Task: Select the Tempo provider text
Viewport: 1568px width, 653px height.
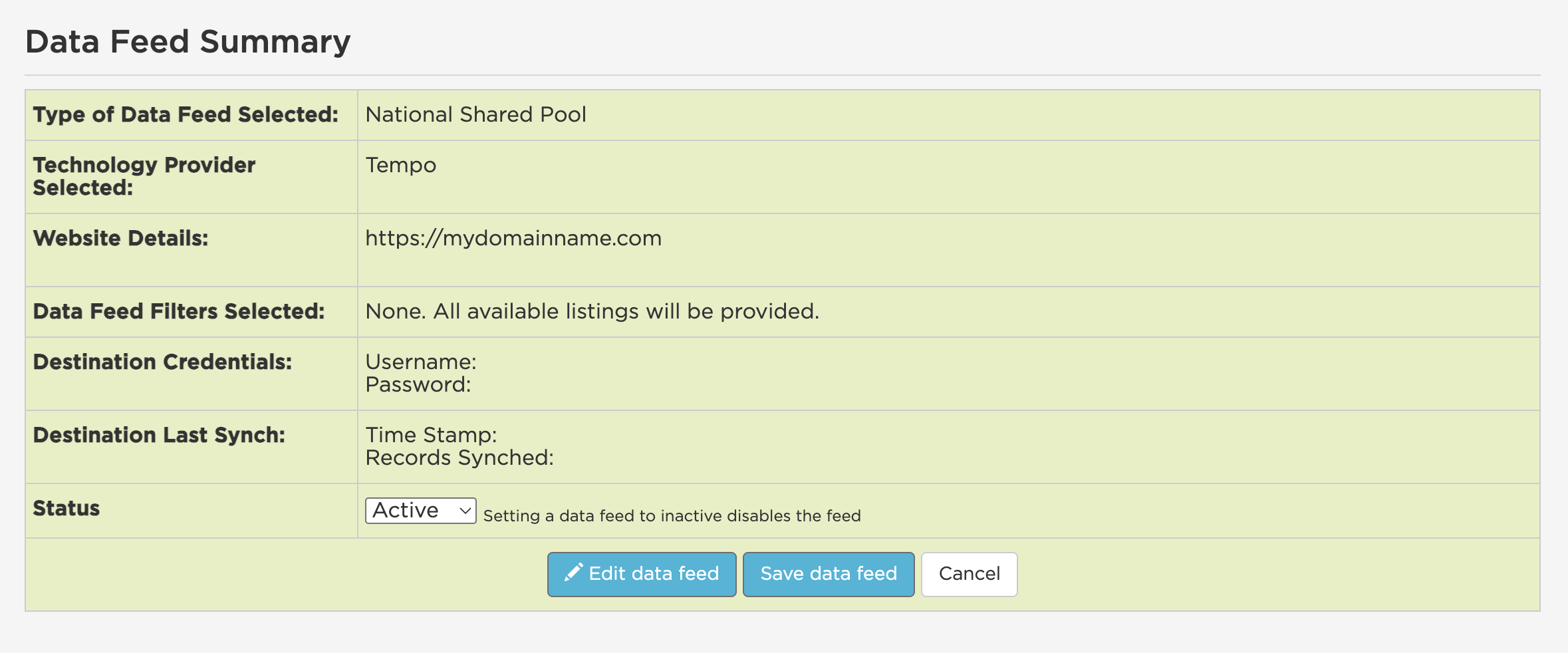Action: [400, 165]
